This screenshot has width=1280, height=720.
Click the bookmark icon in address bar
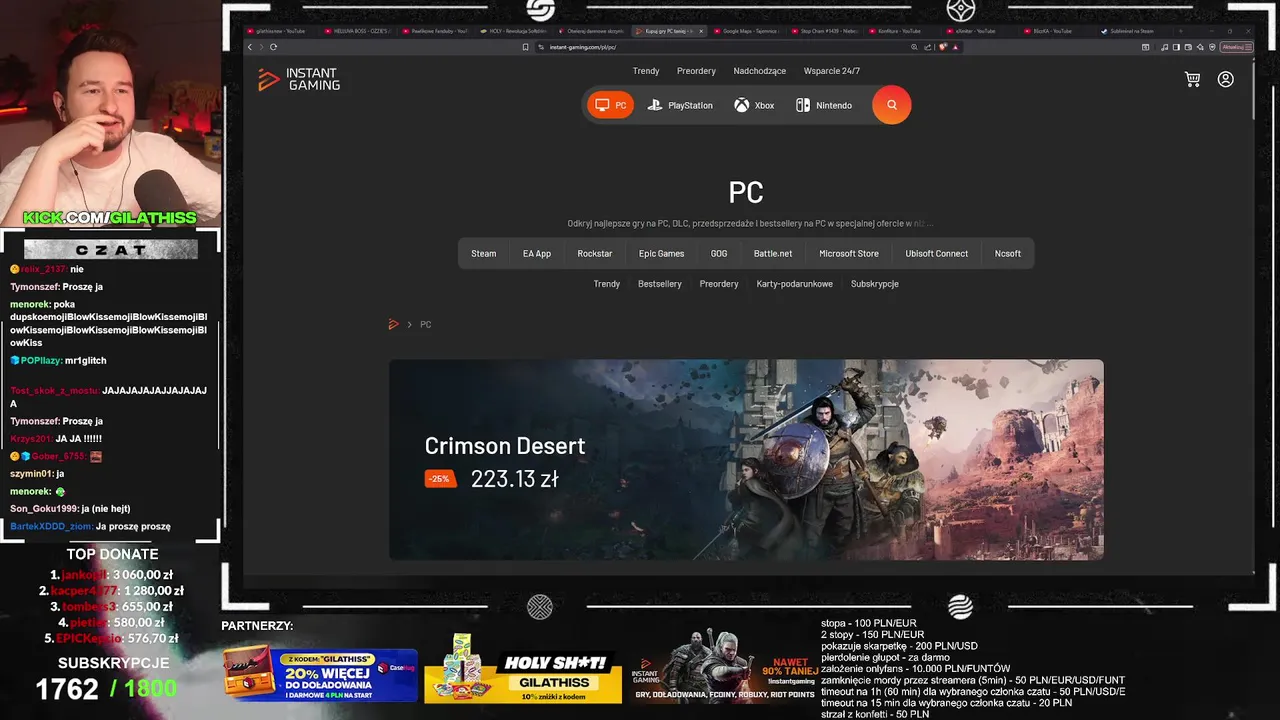point(526,47)
